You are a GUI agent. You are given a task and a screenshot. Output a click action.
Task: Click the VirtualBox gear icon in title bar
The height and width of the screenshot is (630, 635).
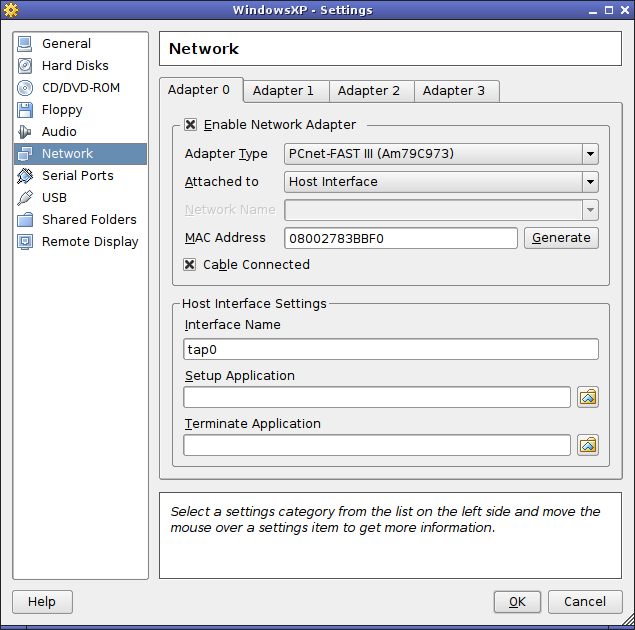(11, 10)
